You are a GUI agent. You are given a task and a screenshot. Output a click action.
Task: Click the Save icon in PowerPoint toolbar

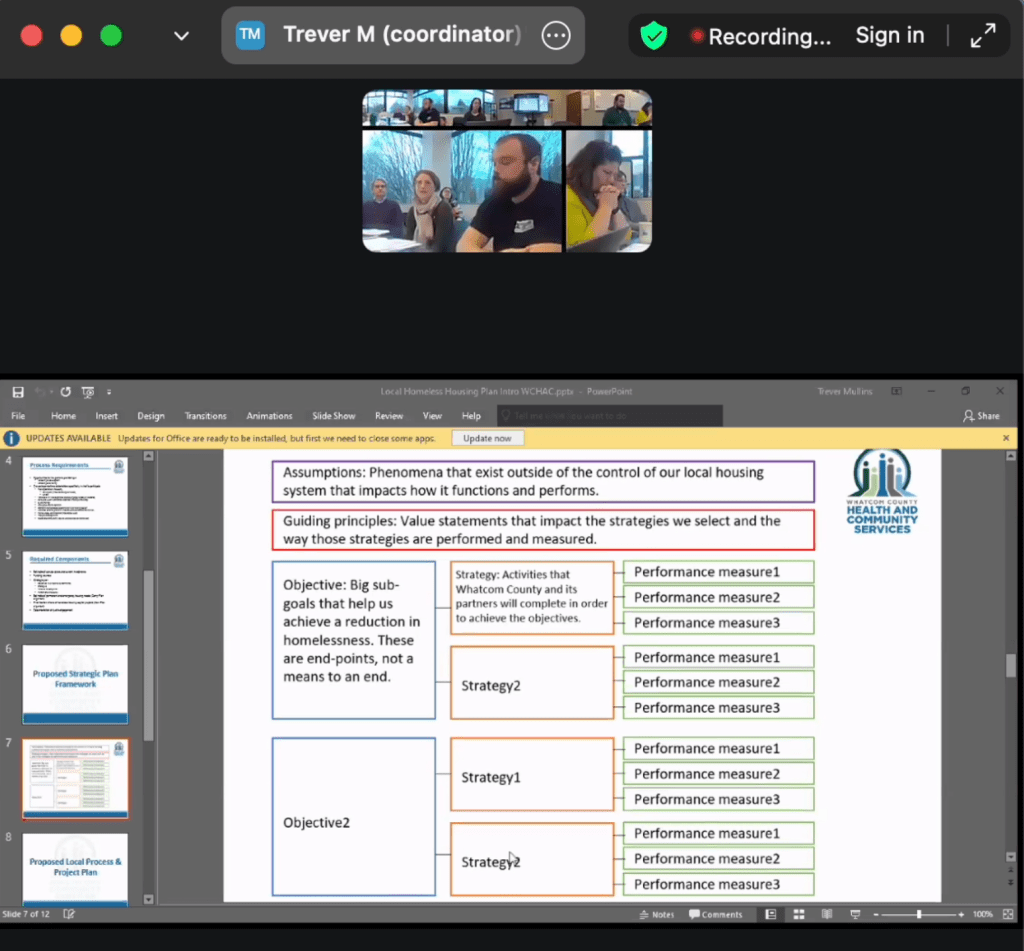point(17,392)
